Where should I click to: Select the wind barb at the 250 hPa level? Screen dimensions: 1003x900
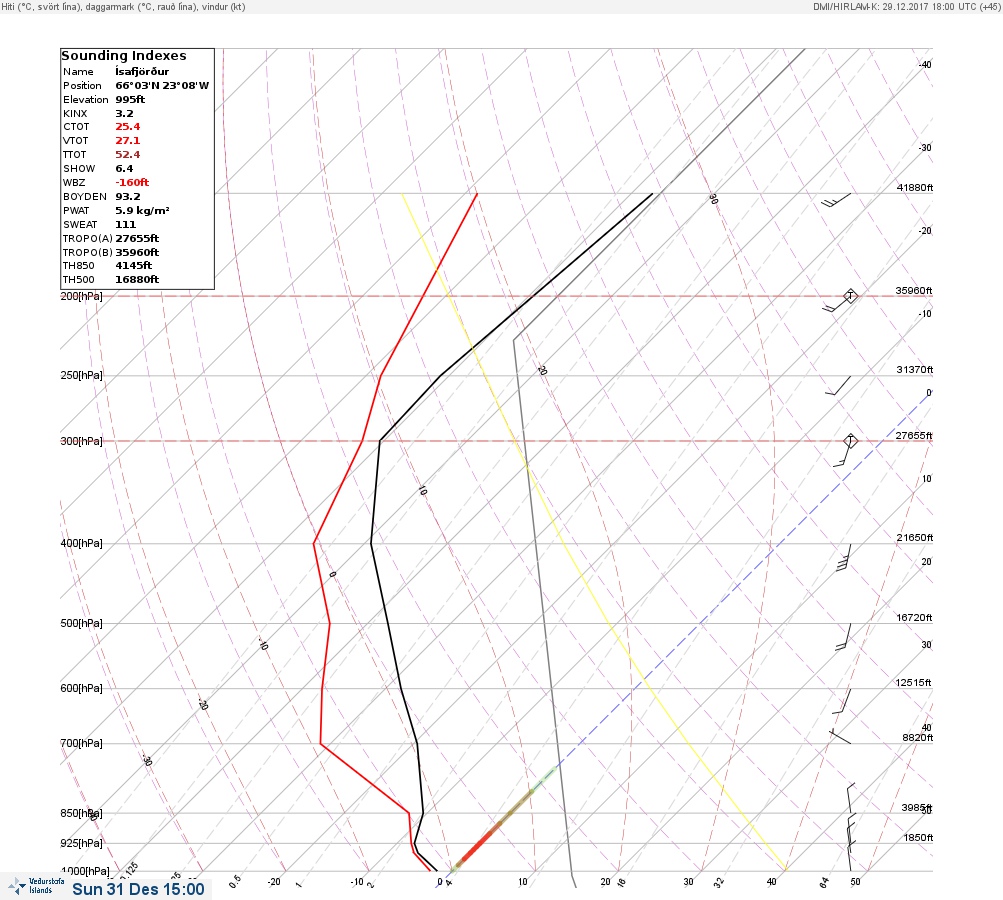(x=838, y=386)
